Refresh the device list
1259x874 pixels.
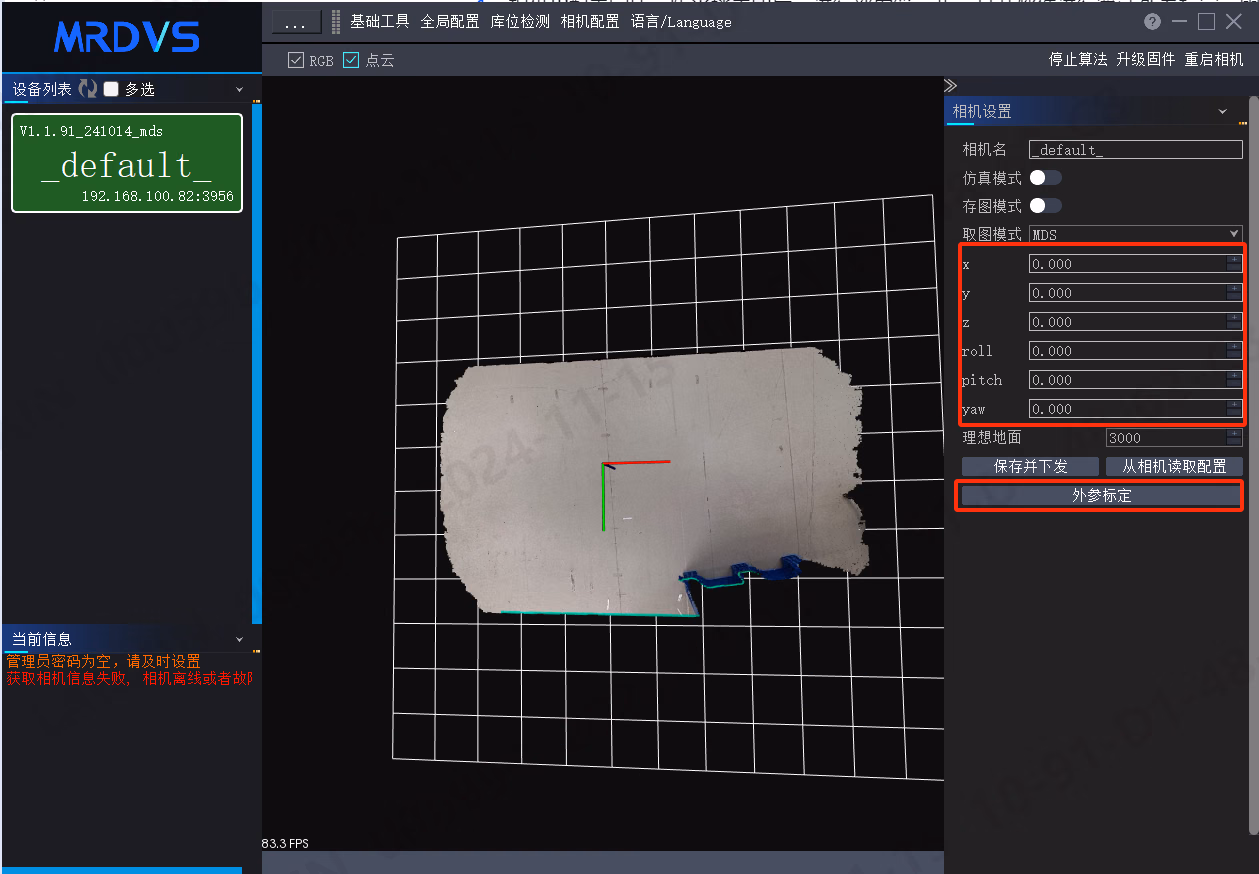point(88,89)
